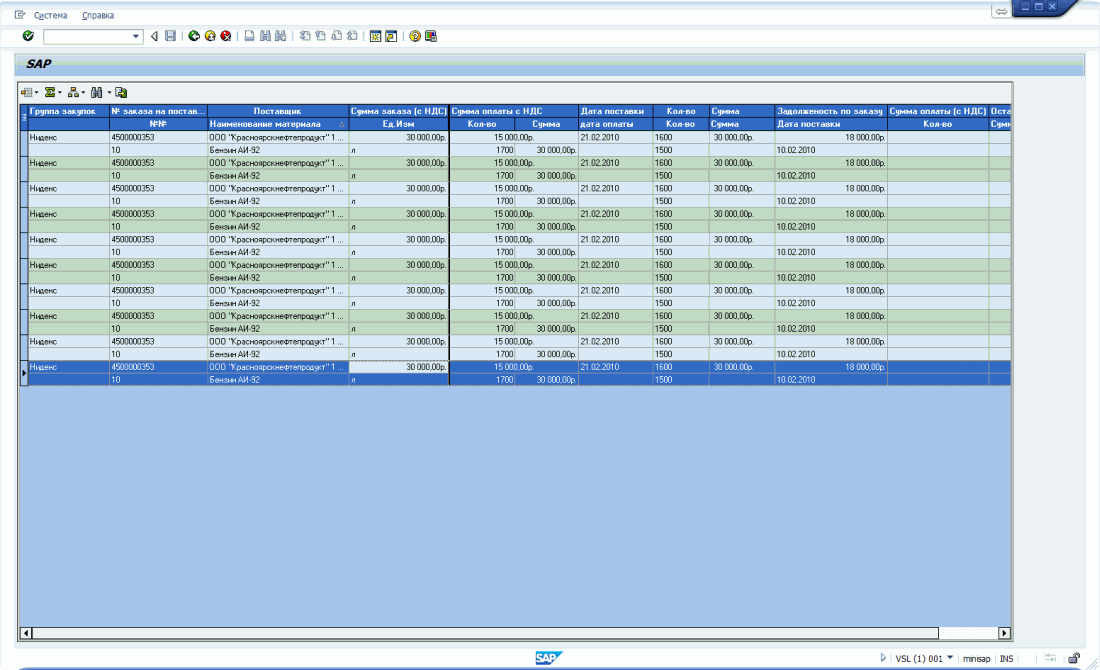
Task: Click the subtotals hierarchy icon
Action: (x=73, y=93)
